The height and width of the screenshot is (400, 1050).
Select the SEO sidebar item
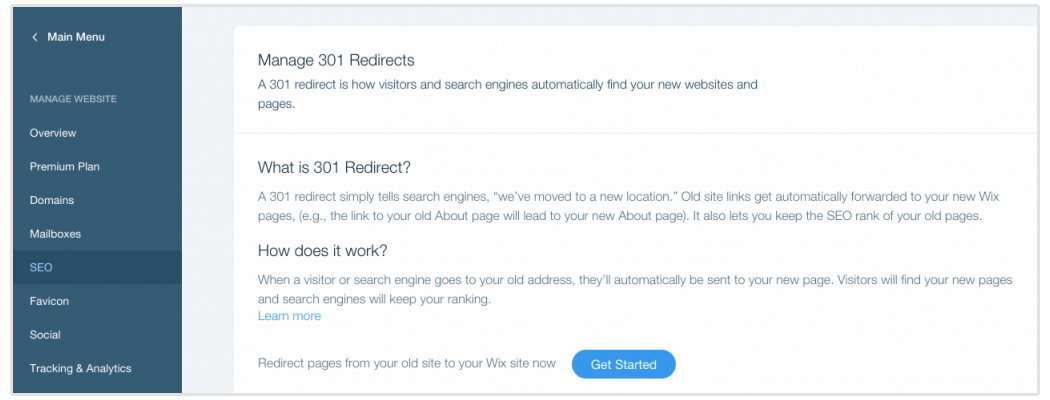click(41, 268)
